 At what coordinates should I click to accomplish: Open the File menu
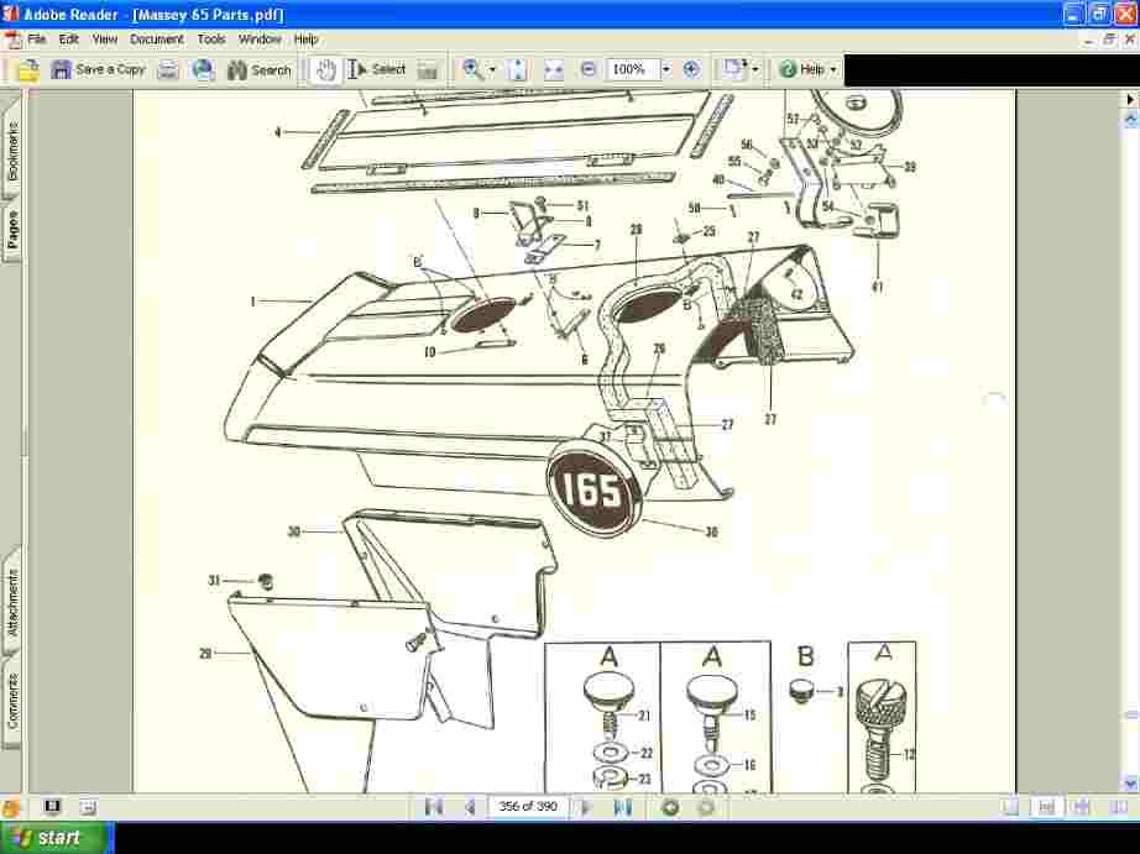(x=36, y=39)
